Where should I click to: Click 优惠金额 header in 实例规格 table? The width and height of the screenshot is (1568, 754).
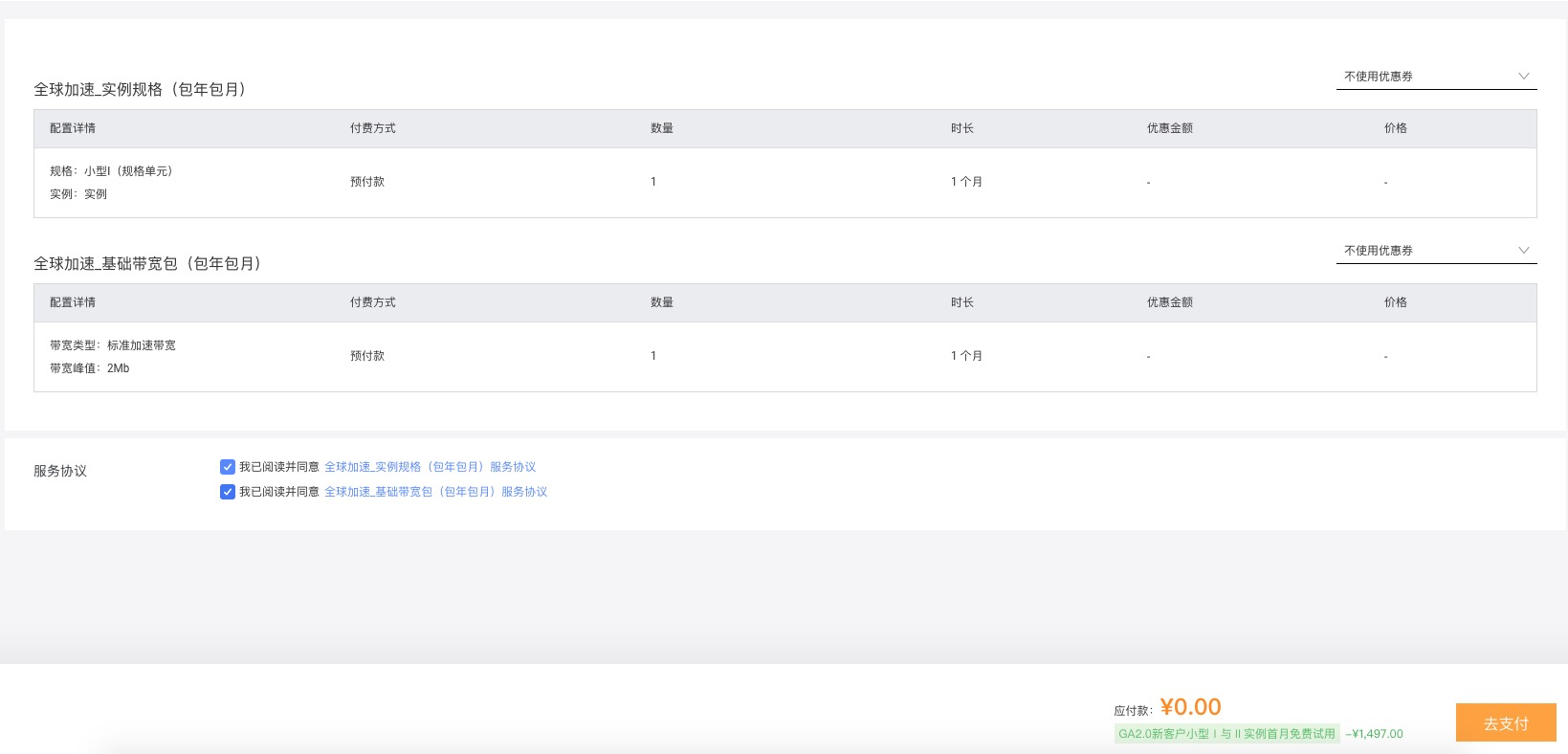pos(1169,128)
